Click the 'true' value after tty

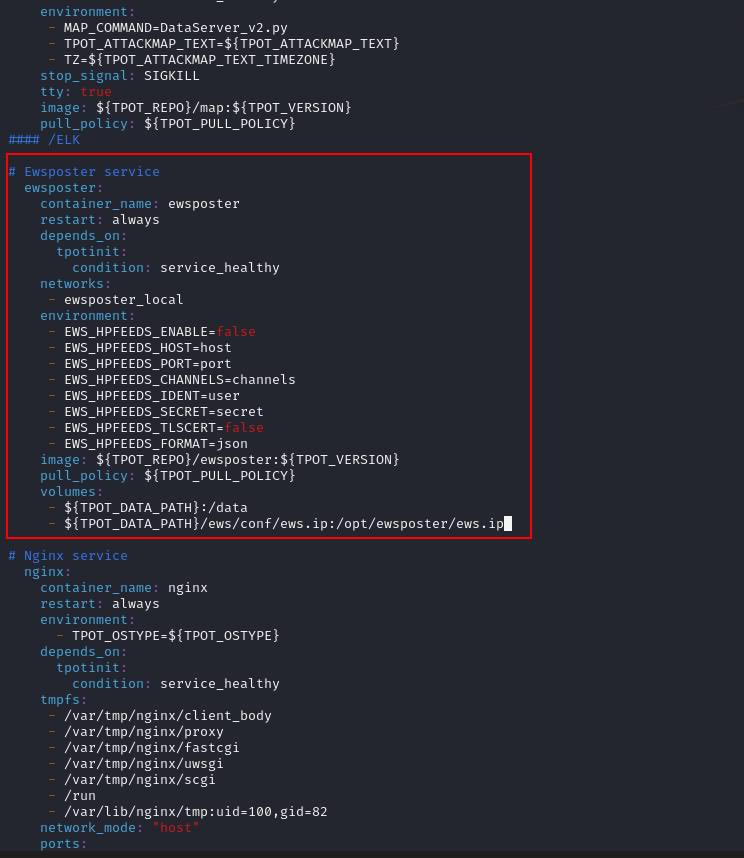(x=96, y=92)
